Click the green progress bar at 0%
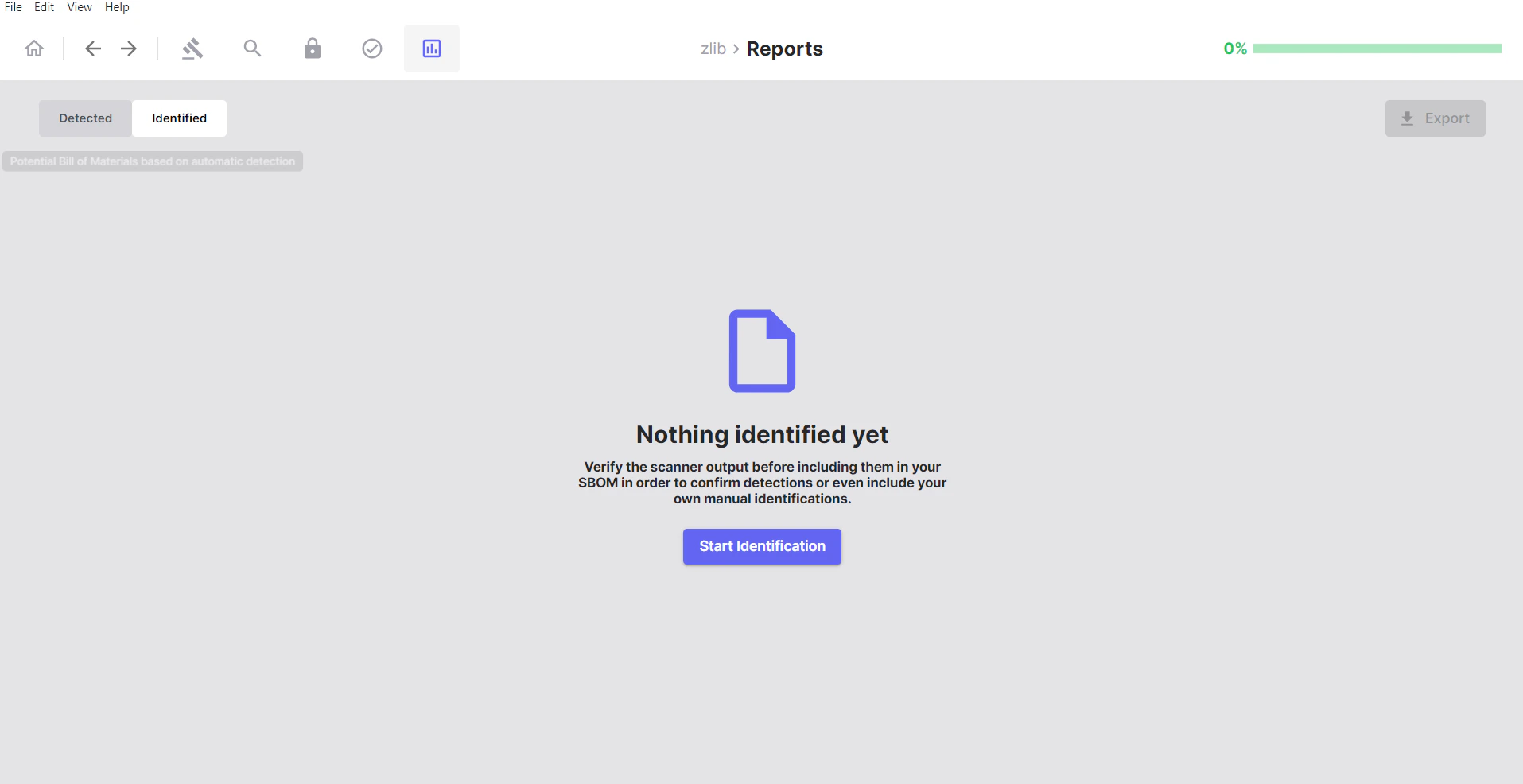The height and width of the screenshot is (784, 1523). pyautogui.click(x=1378, y=48)
